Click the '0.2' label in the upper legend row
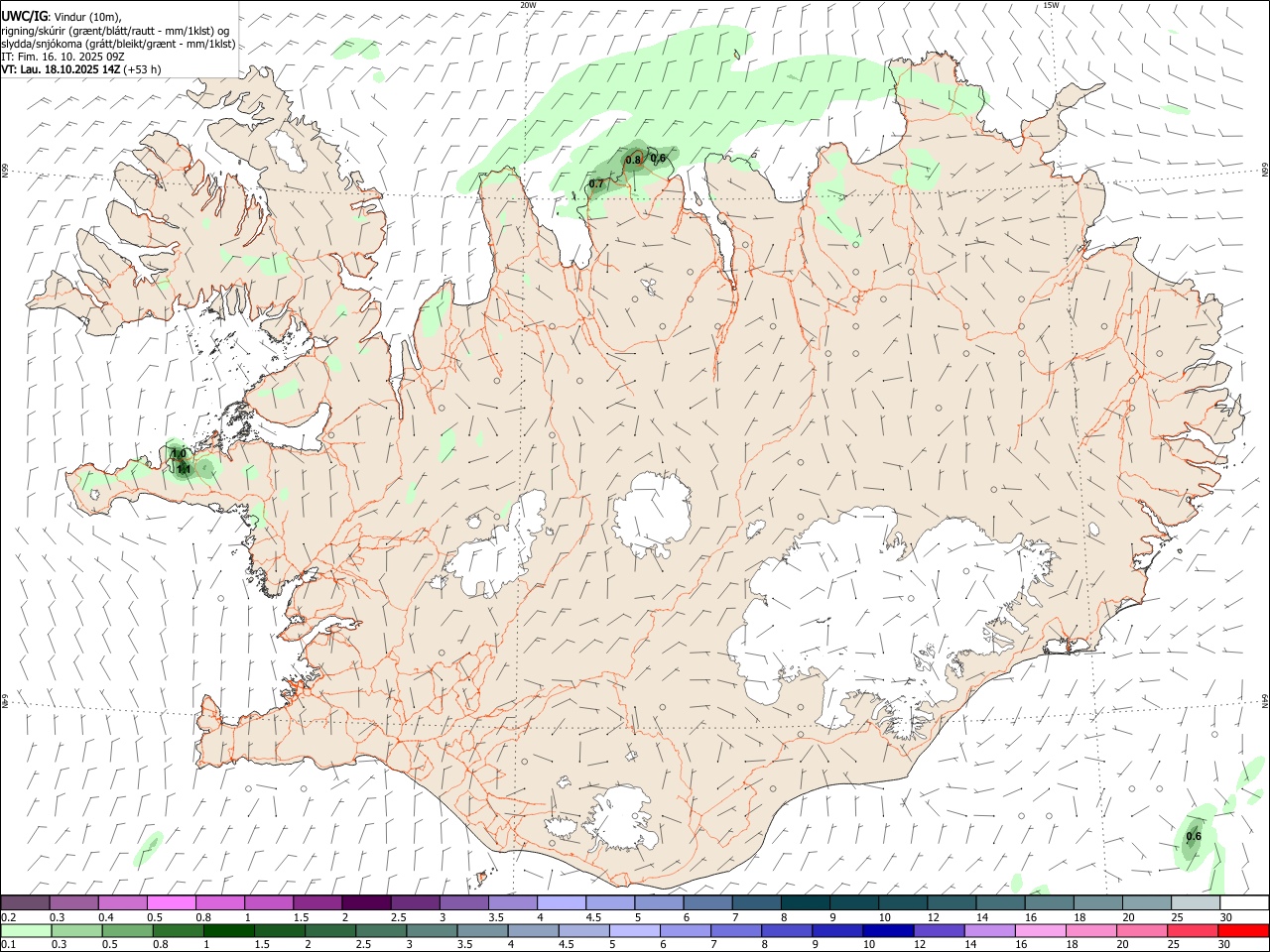 (8, 917)
